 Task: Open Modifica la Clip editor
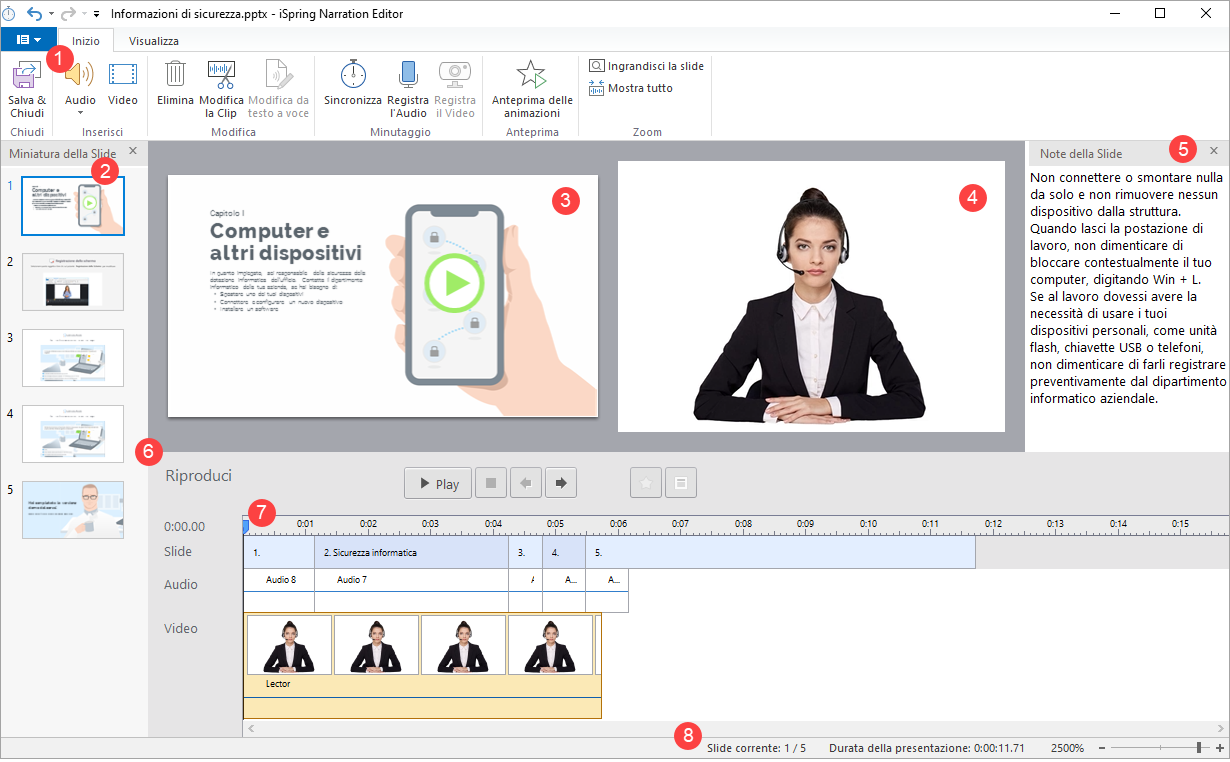pyautogui.click(x=221, y=75)
